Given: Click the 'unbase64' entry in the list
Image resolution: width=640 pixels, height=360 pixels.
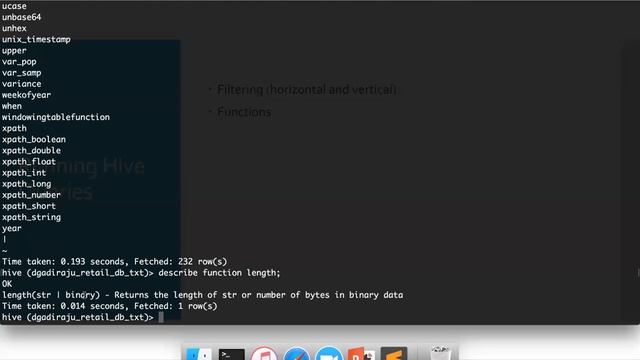Looking at the screenshot, I should 22,17.
